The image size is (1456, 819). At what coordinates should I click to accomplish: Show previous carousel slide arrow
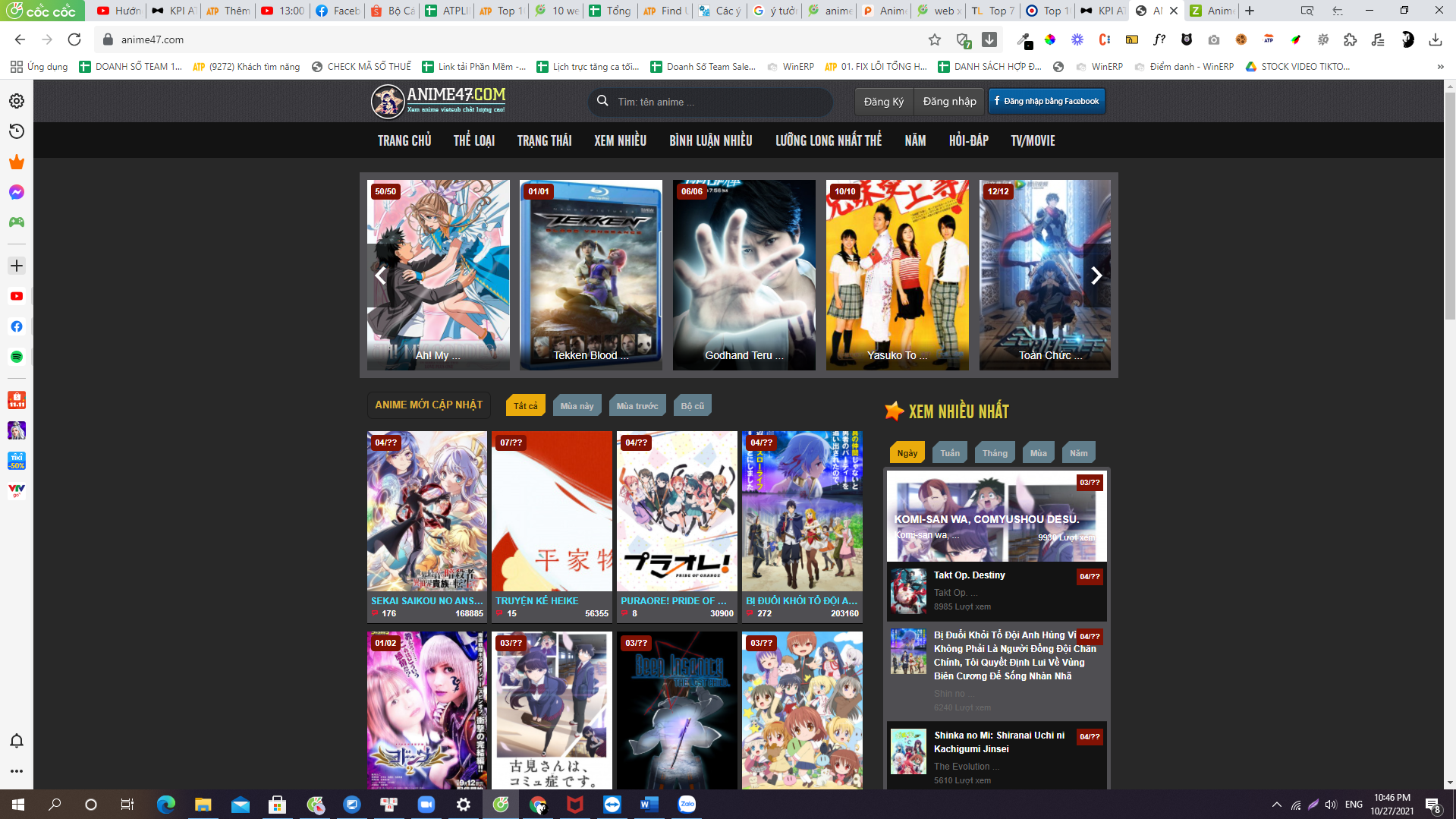click(x=381, y=276)
